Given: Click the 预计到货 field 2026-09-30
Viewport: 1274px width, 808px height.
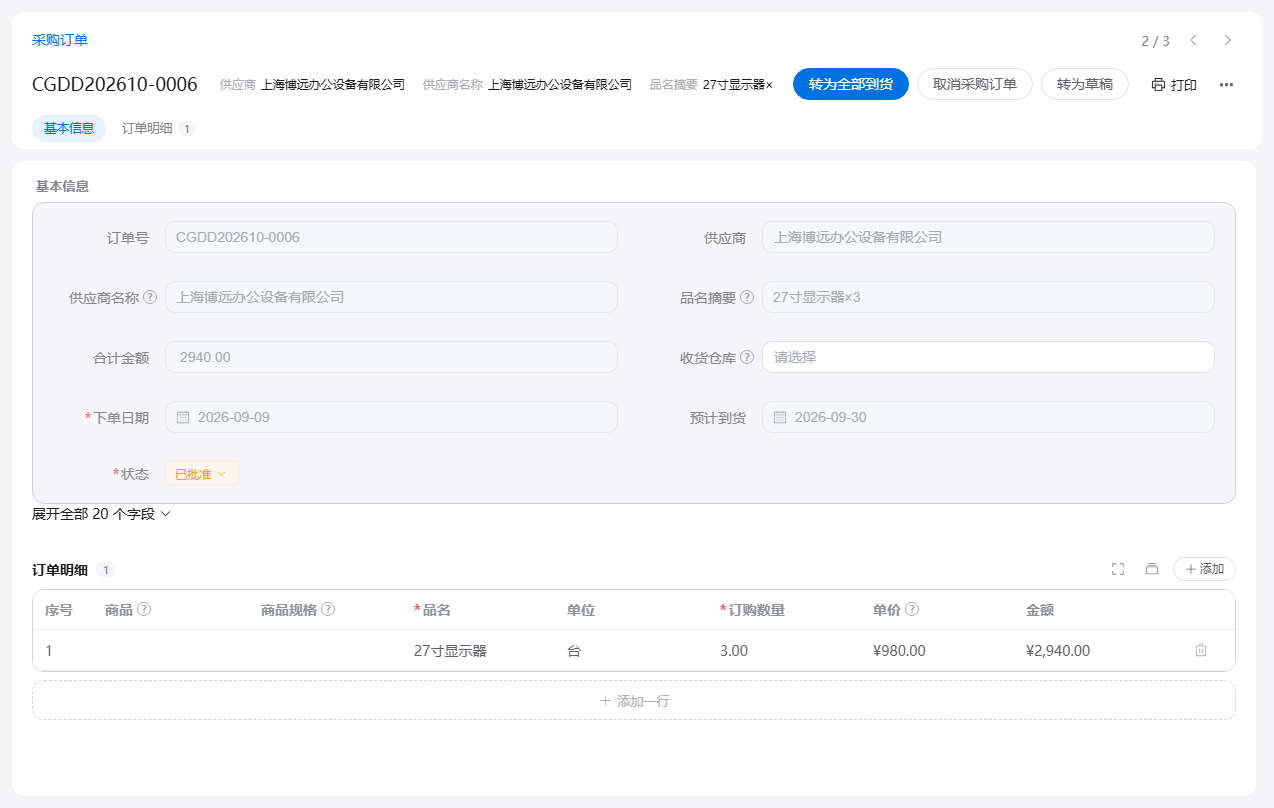Looking at the screenshot, I should point(988,417).
